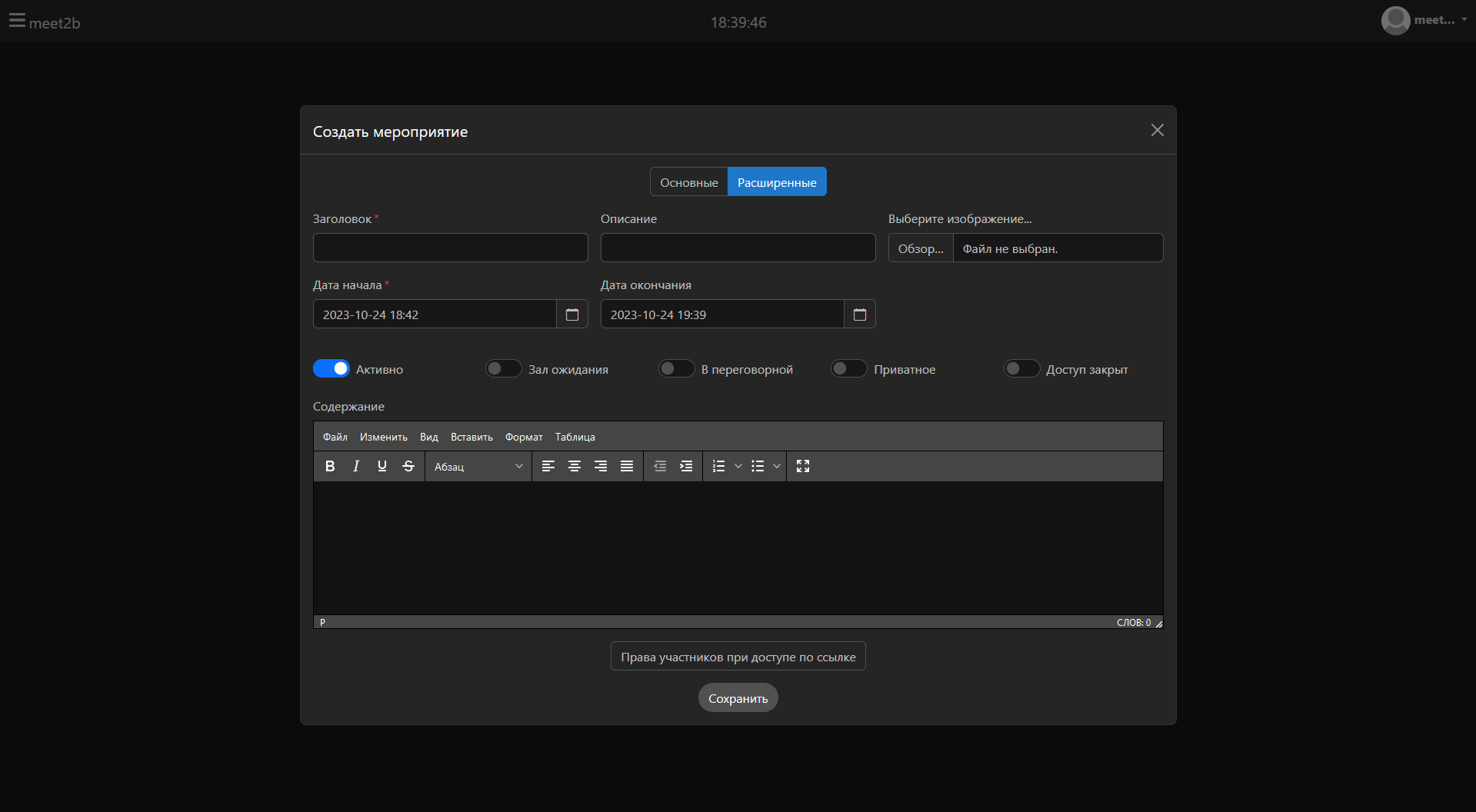The image size is (1476, 812).
Task: Enable strikethrough text formatting
Action: pos(408,466)
